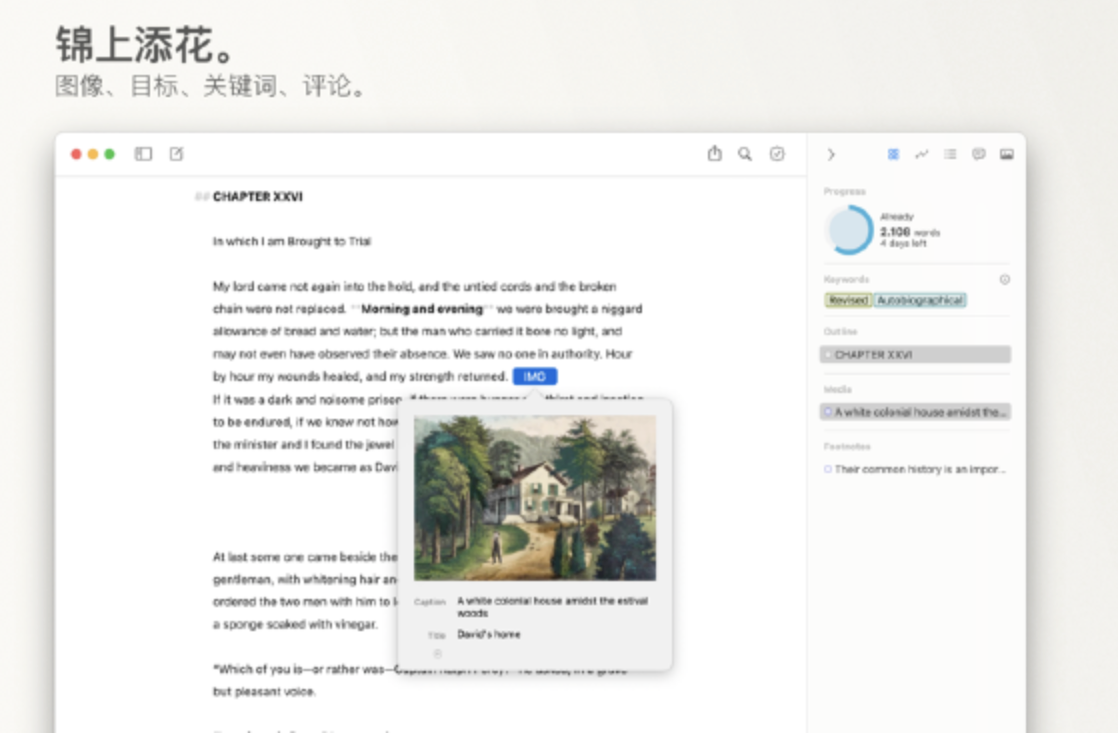The image size is (1118, 736).
Task: Click the small circle icon below Title
Action: tap(438, 653)
